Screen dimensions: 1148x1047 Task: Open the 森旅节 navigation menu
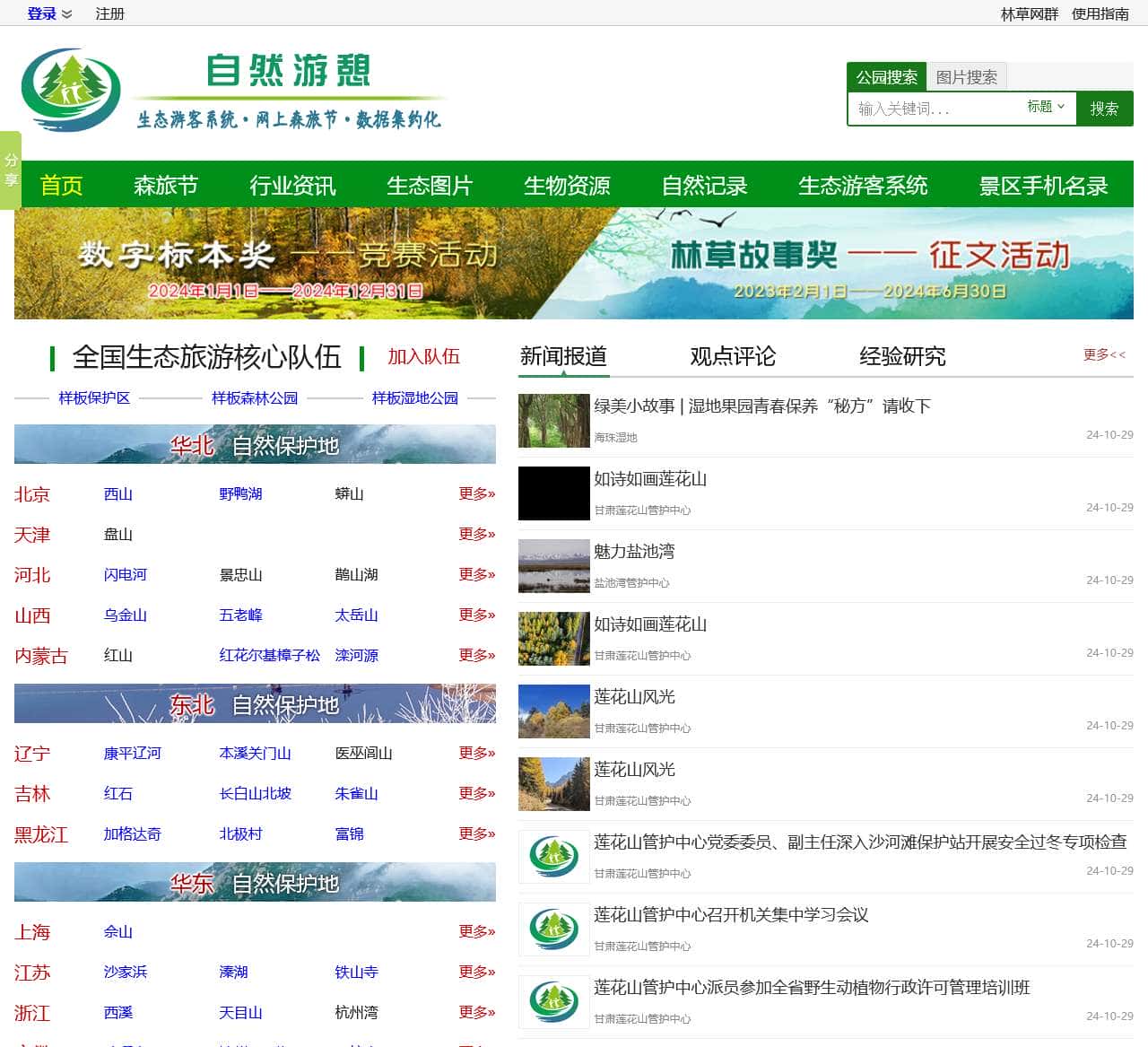(x=166, y=185)
